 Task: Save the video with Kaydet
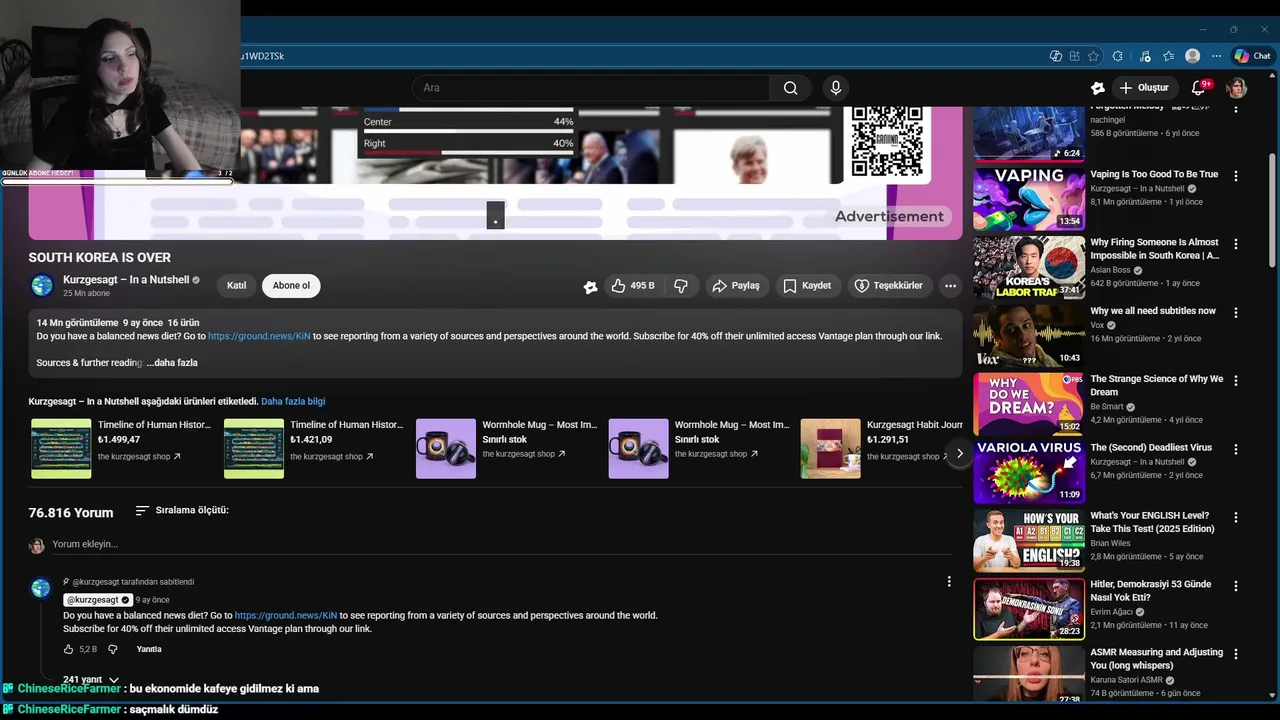pyautogui.click(x=807, y=286)
